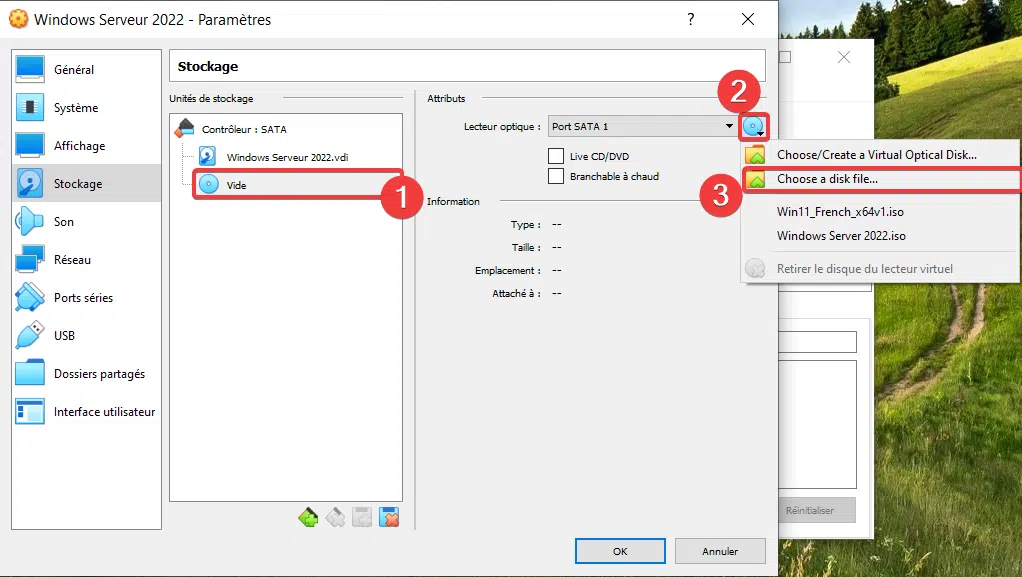Click the remove controller icon
1022x577 pixels.
(x=335, y=518)
